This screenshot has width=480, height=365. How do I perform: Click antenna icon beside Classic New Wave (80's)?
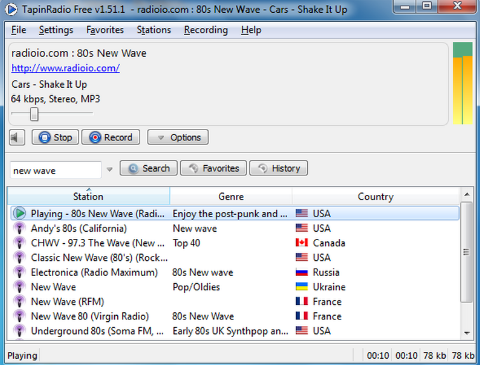19,258
